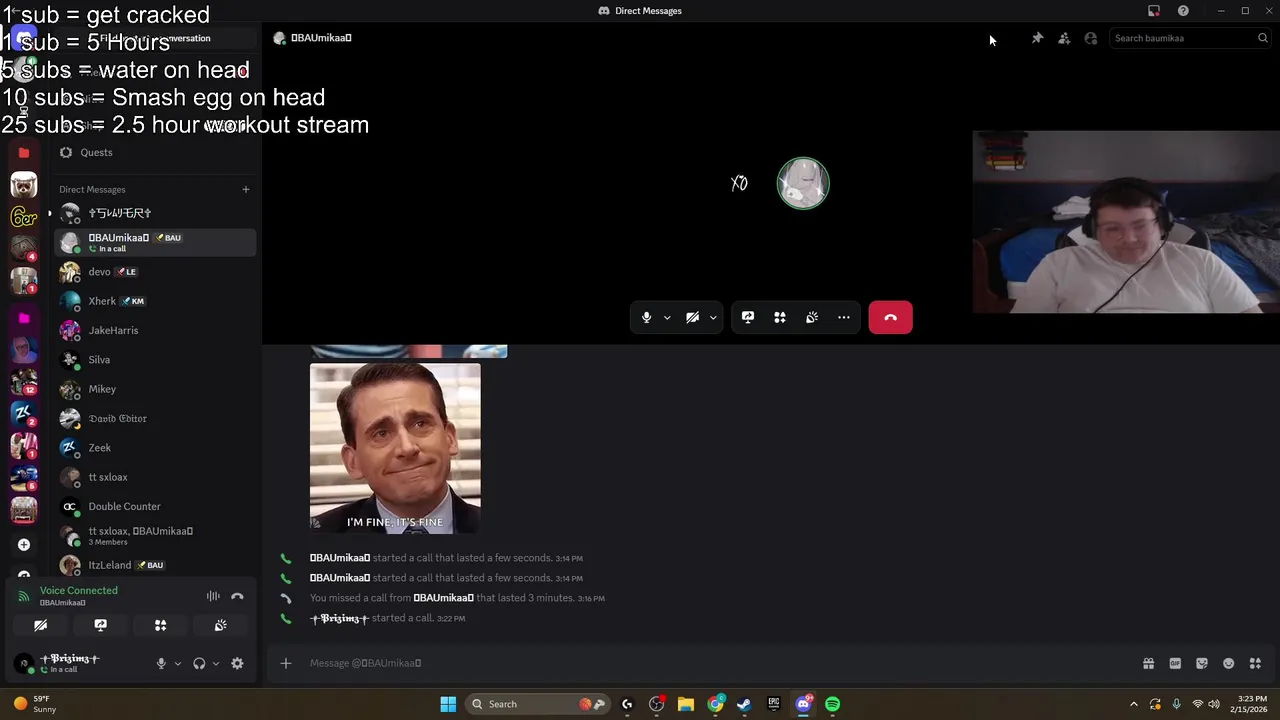Turn on camera in Voice Connected panel
This screenshot has width=1280, height=720.
pyautogui.click(x=40, y=625)
